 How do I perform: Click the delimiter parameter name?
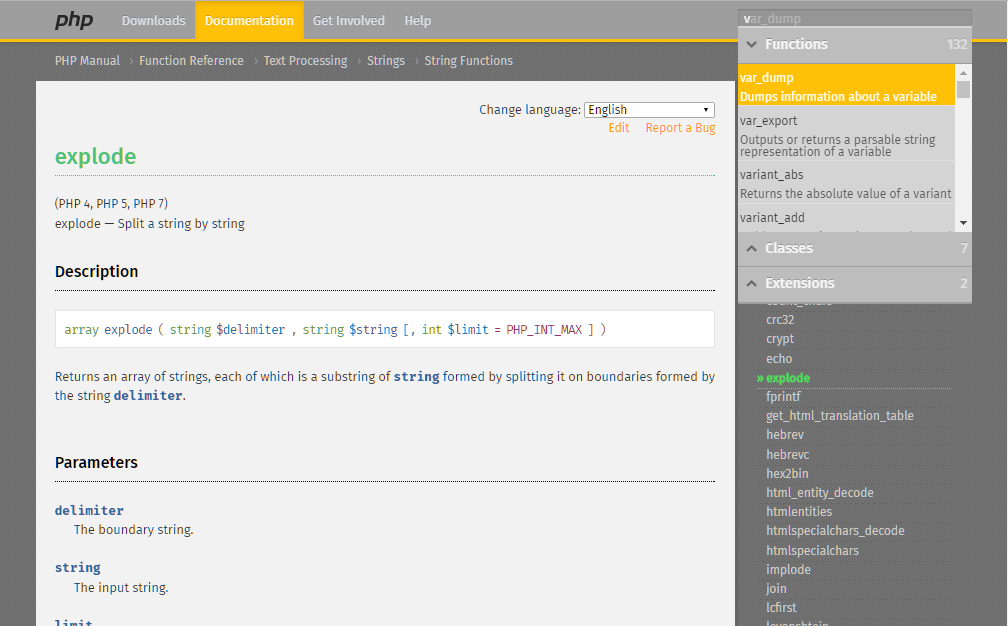click(x=89, y=510)
